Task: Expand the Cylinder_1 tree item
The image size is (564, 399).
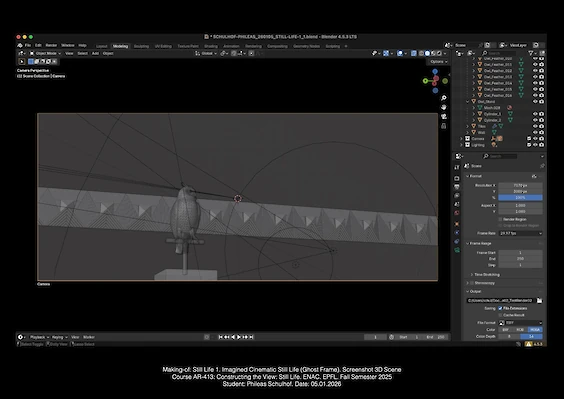Action: (x=474, y=114)
